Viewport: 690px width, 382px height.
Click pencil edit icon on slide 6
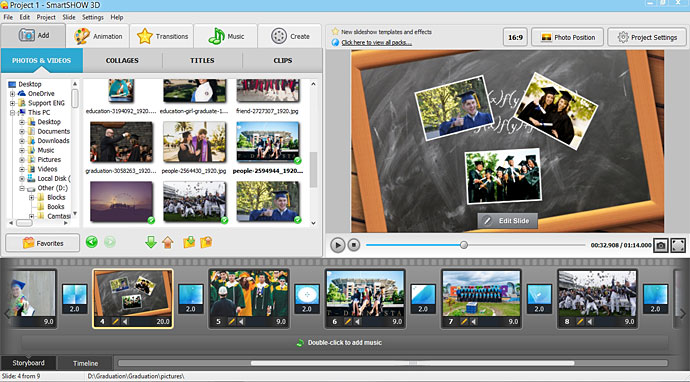point(348,322)
